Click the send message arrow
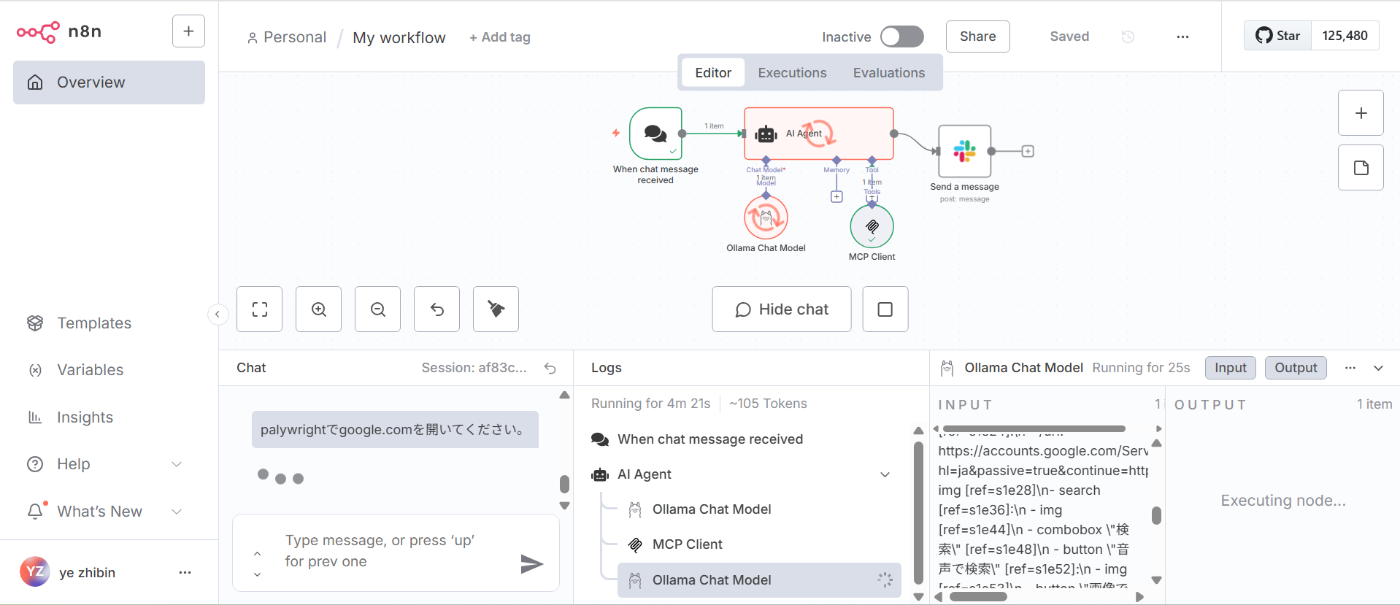 [532, 564]
